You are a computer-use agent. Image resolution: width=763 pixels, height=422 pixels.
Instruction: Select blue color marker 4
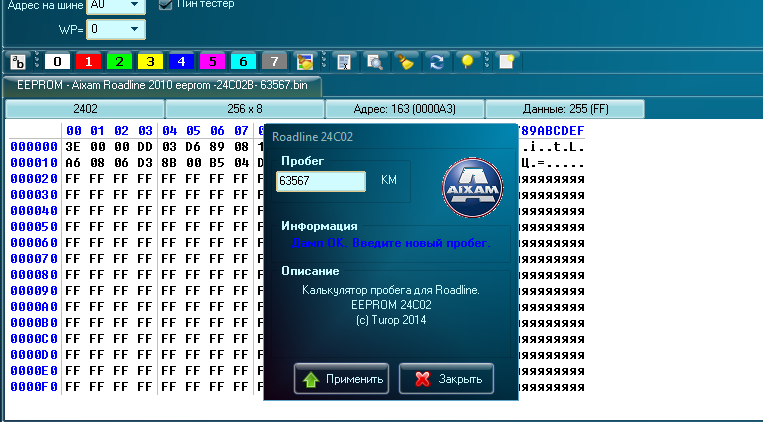tap(182, 61)
